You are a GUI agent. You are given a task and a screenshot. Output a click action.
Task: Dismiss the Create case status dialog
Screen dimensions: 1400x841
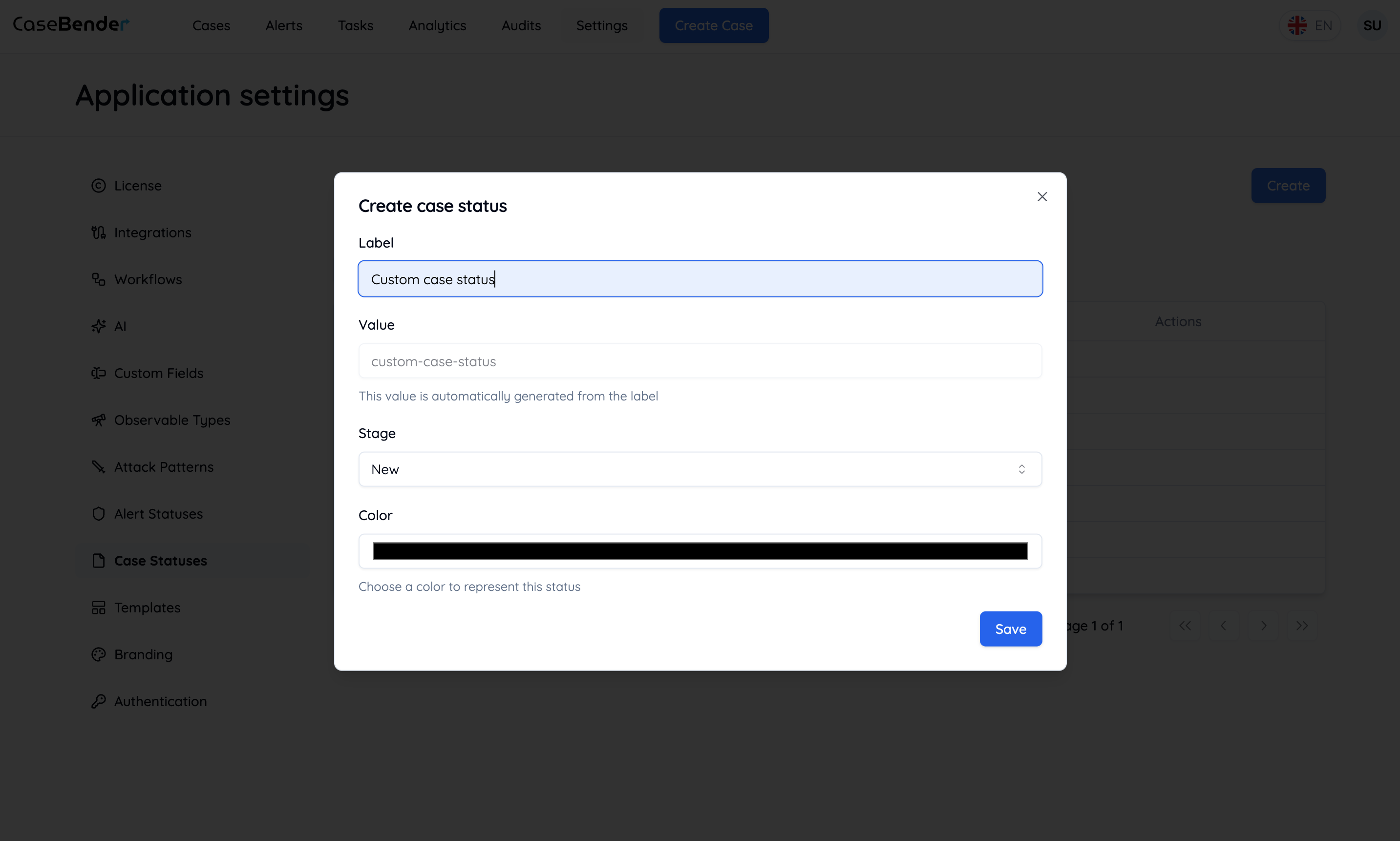click(1042, 196)
